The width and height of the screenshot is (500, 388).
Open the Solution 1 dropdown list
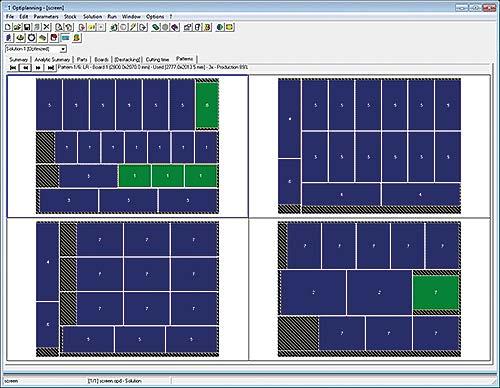(63, 49)
